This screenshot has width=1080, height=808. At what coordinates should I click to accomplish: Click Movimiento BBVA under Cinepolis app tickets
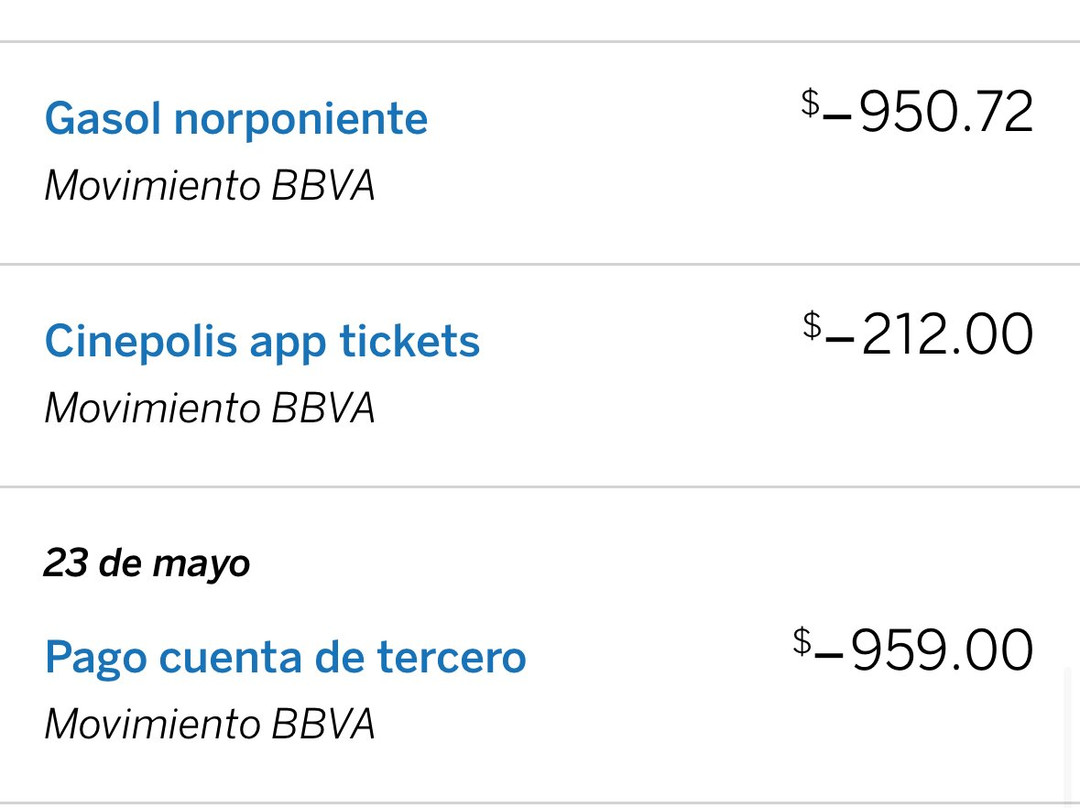209,408
